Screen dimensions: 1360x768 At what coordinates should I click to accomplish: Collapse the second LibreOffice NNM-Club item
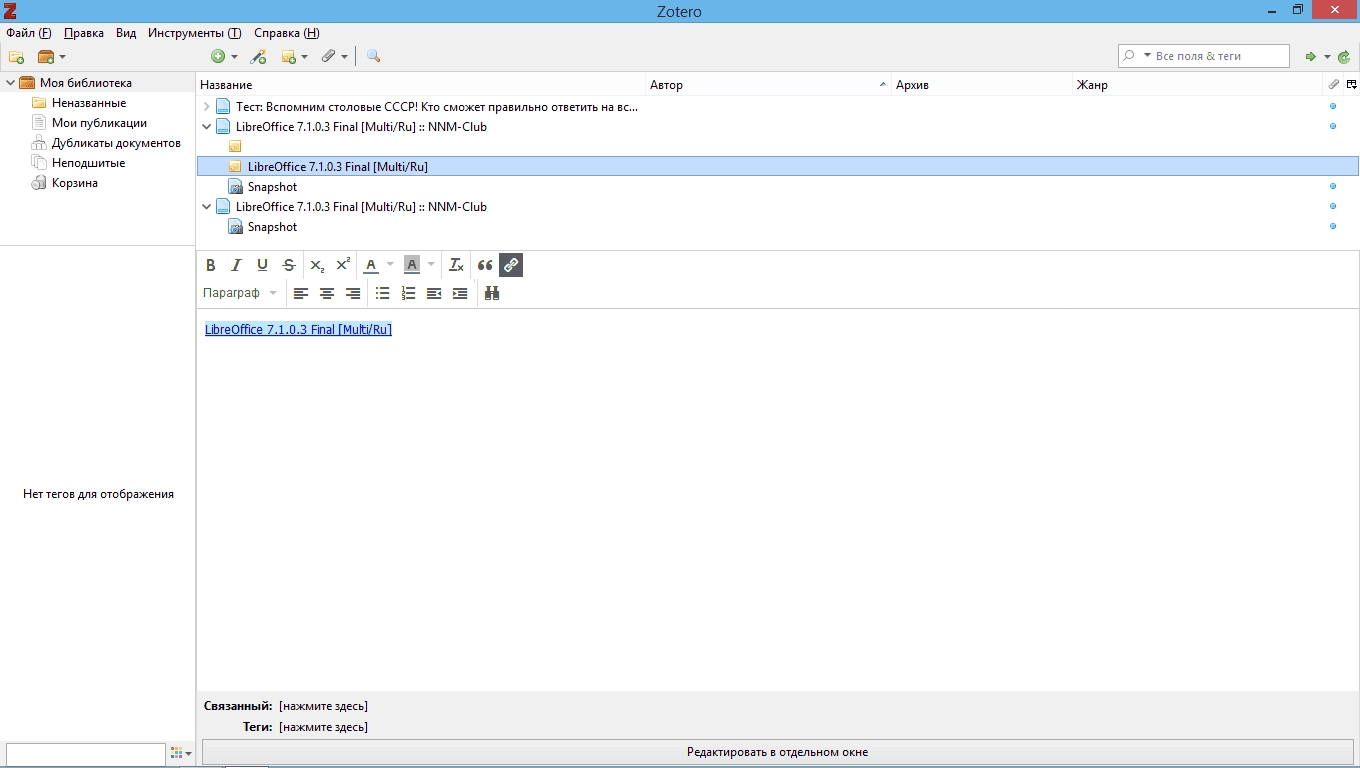pyautogui.click(x=207, y=207)
